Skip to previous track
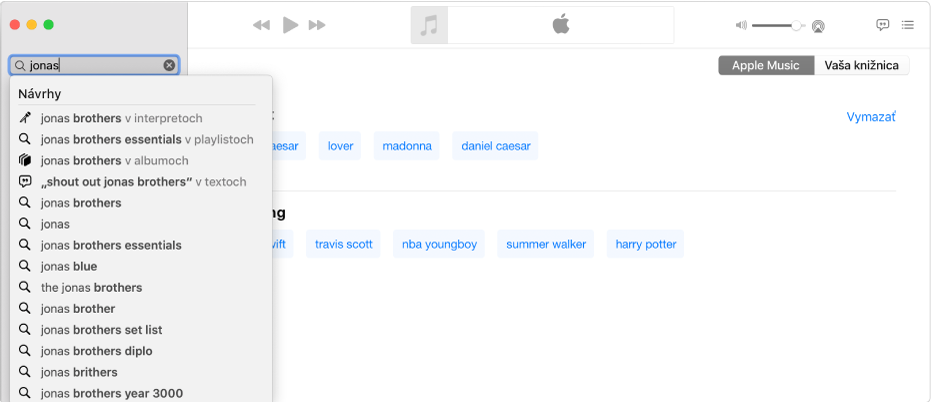The width and height of the screenshot is (931, 402). click(x=262, y=25)
